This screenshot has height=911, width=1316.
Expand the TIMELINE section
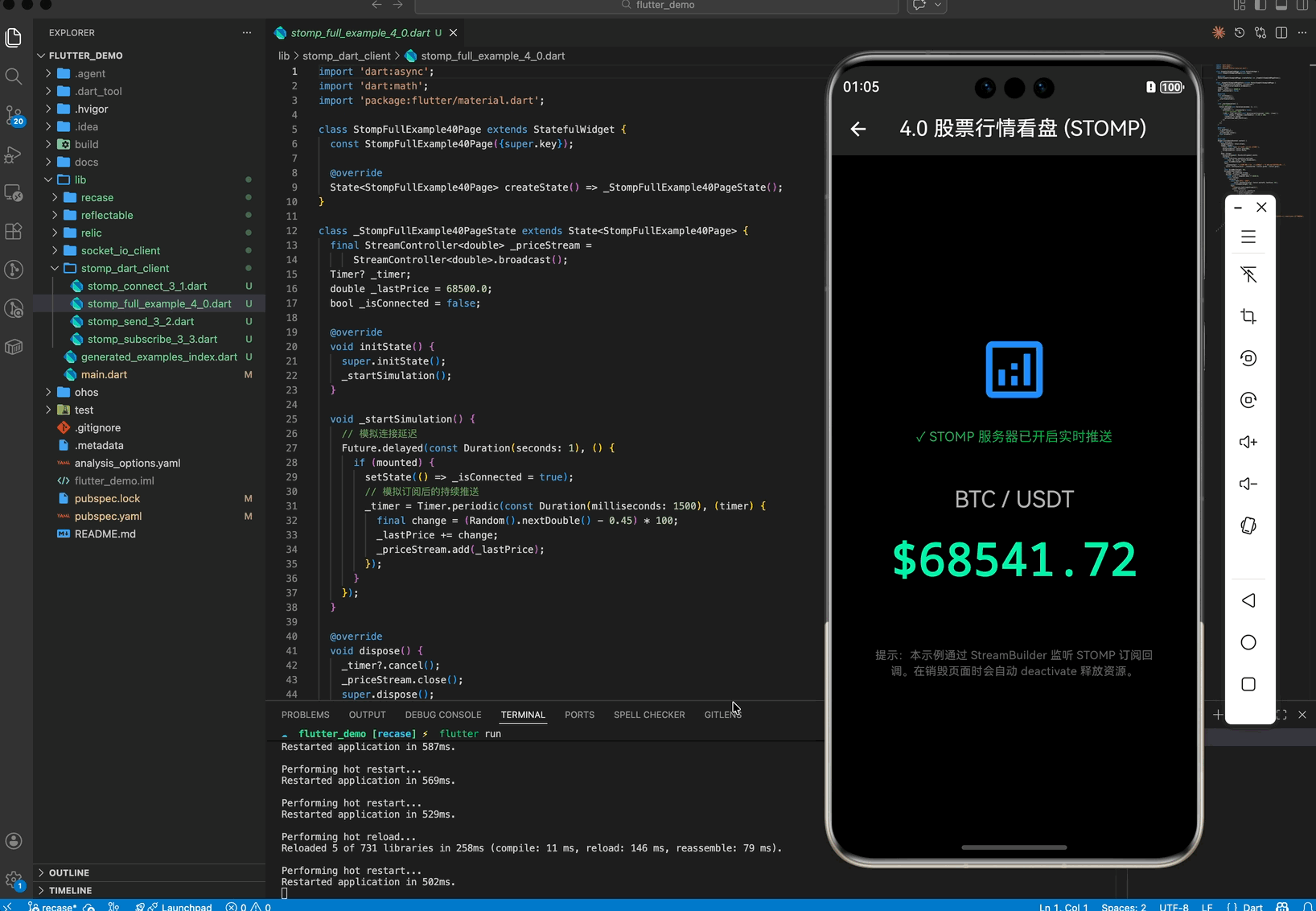(x=149, y=890)
